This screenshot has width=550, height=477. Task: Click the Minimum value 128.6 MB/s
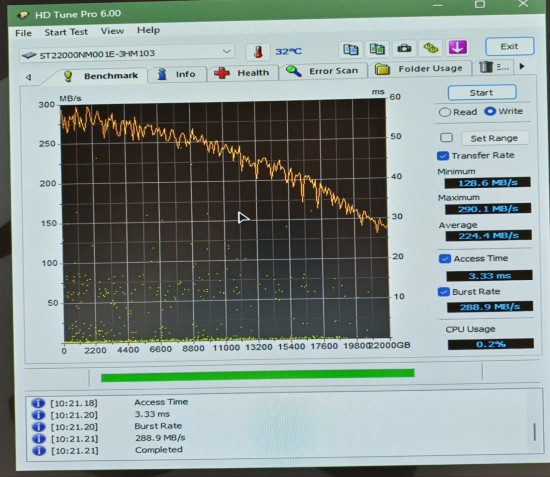pos(488,183)
